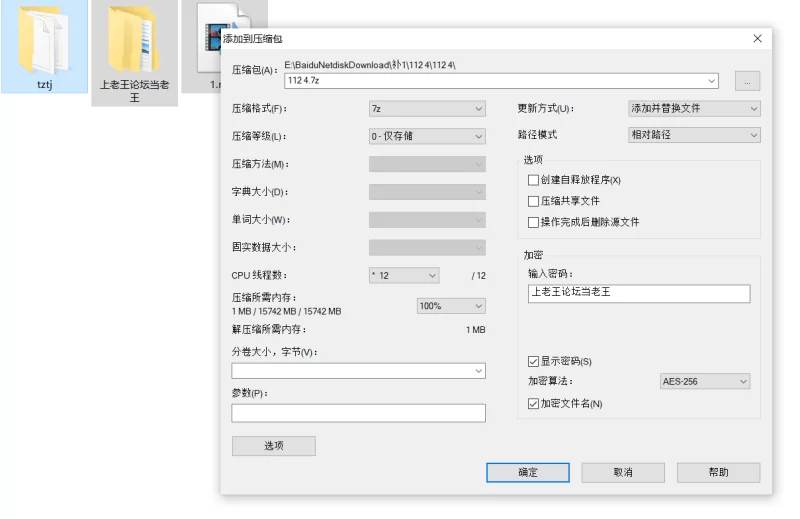The width and height of the screenshot is (800, 519).
Task: Enable 创建自释放程序 checkbox
Action: [x=533, y=180]
